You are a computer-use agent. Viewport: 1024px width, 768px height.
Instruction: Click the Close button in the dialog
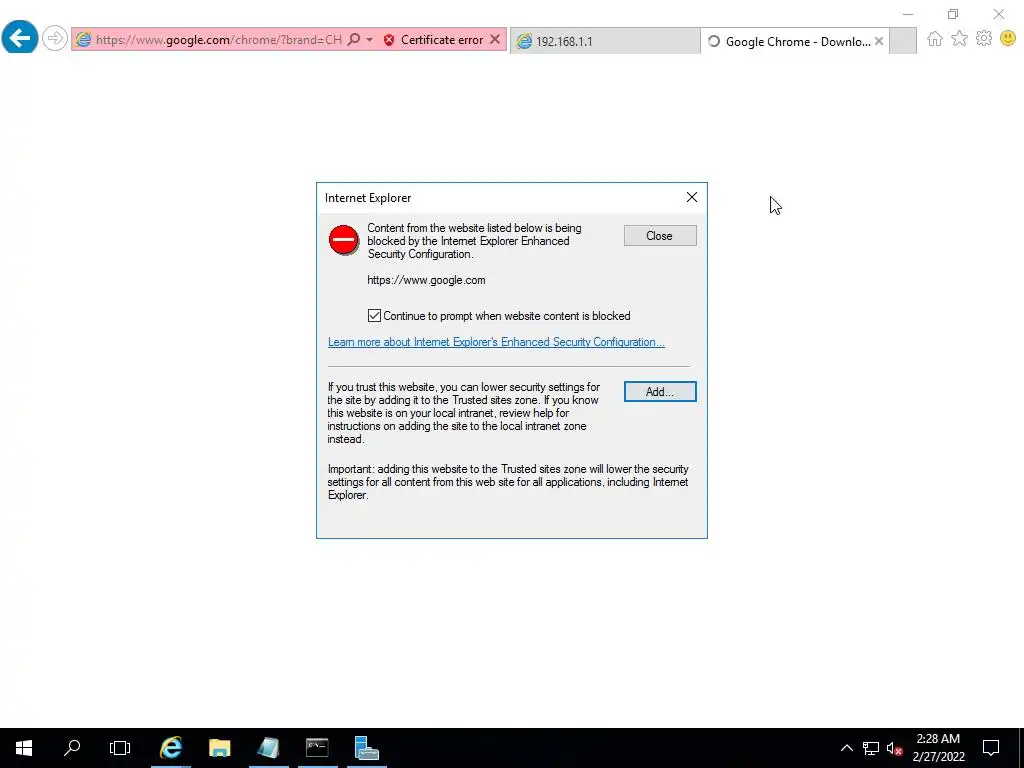click(660, 236)
